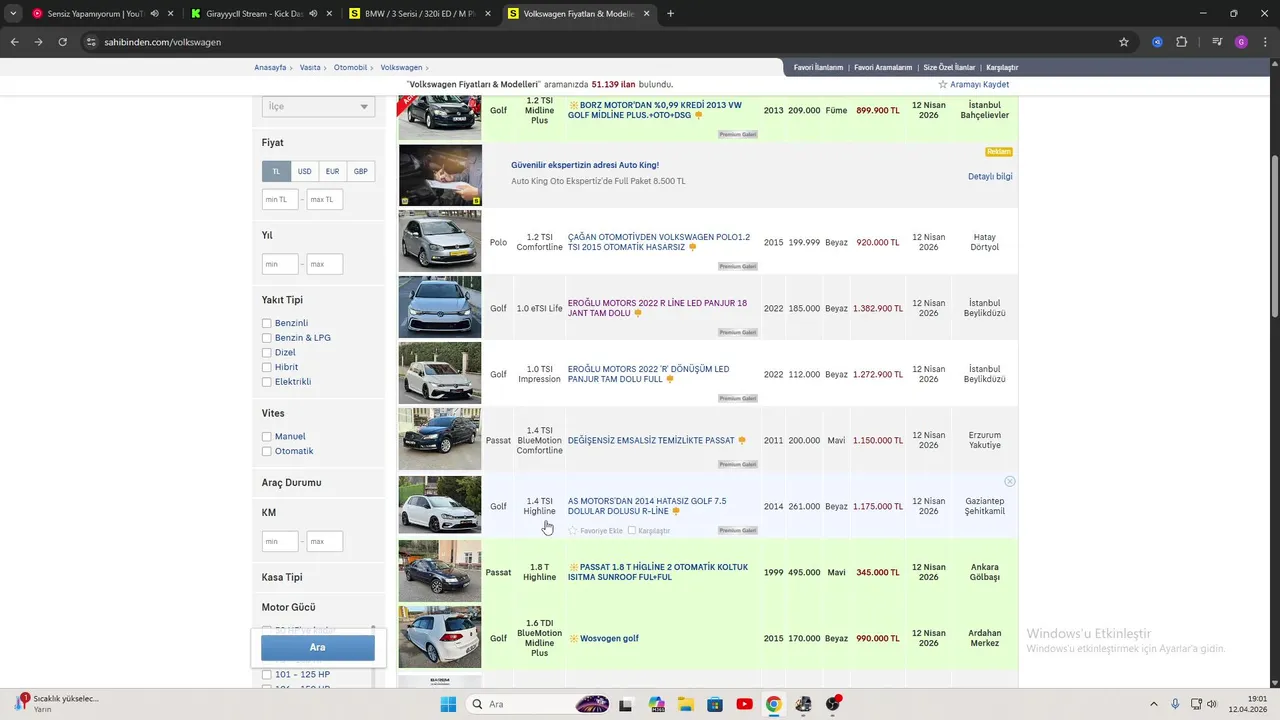
Task: Mute the Sensiz Yapamıyorum YouTube tab audio
Action: coord(154,14)
